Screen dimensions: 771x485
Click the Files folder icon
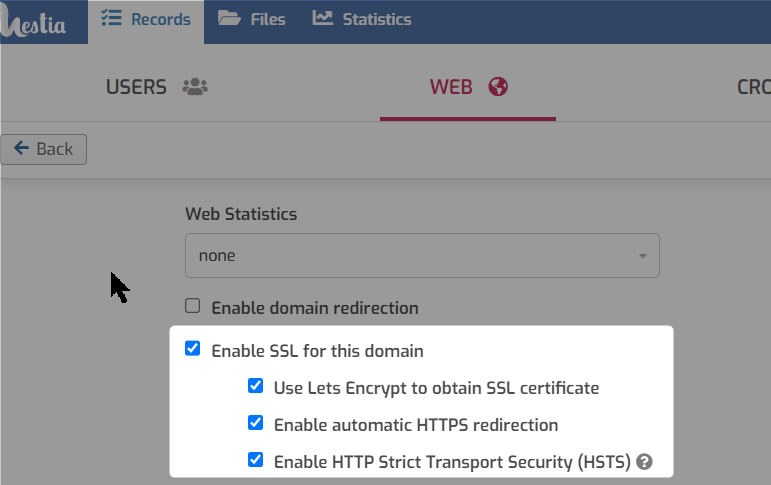[x=229, y=18]
